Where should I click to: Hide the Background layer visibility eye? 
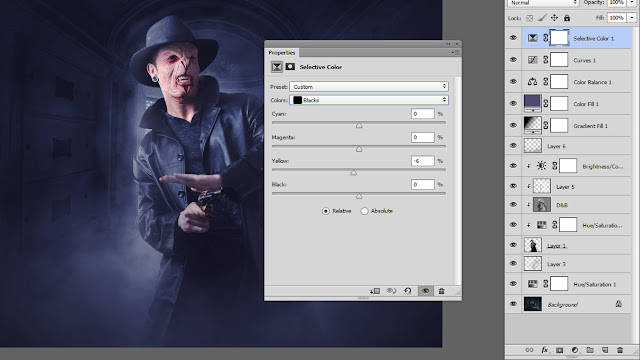pyautogui.click(x=513, y=304)
